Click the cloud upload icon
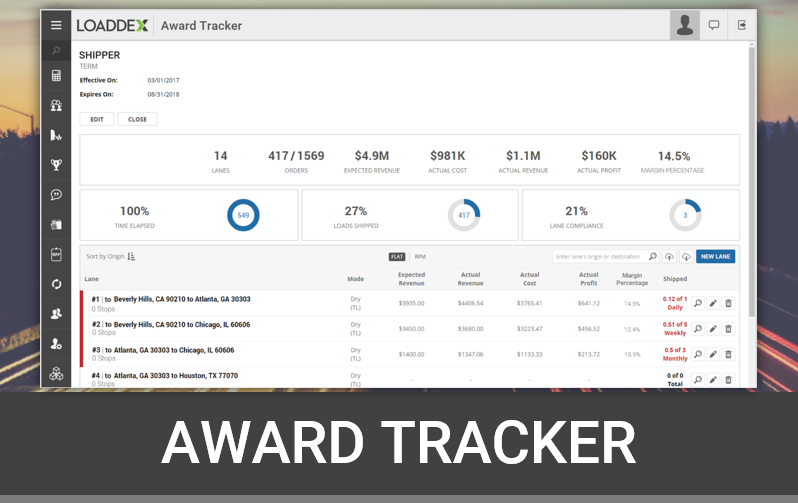Screen dimensions: 798x503 click(x=669, y=256)
